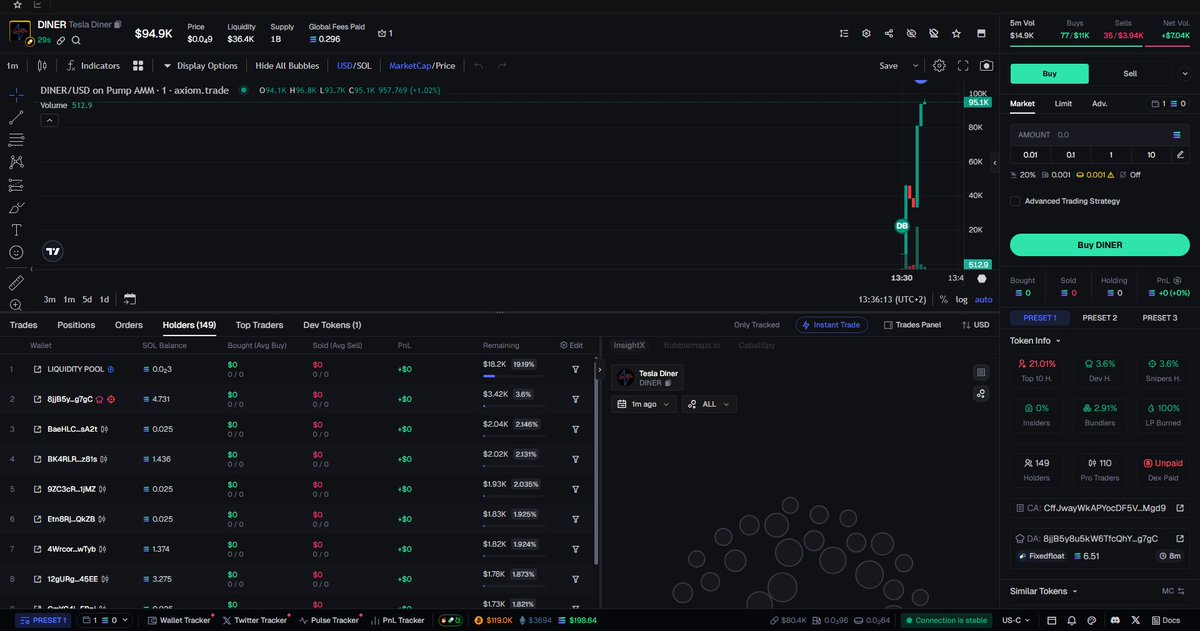Toggle auto scale on chart

[x=983, y=299]
